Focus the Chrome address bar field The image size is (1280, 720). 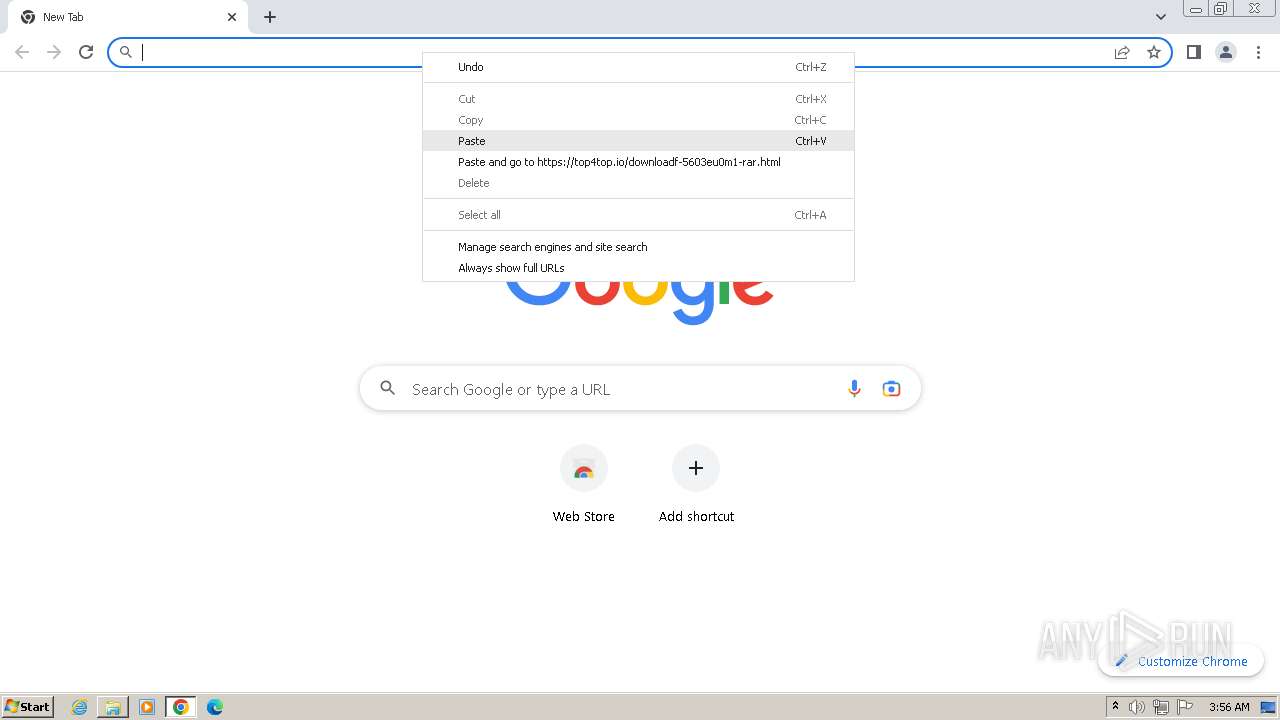coord(640,52)
